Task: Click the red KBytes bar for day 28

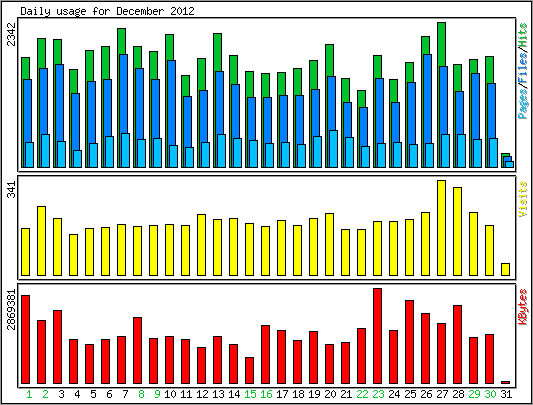Action: click(458, 344)
